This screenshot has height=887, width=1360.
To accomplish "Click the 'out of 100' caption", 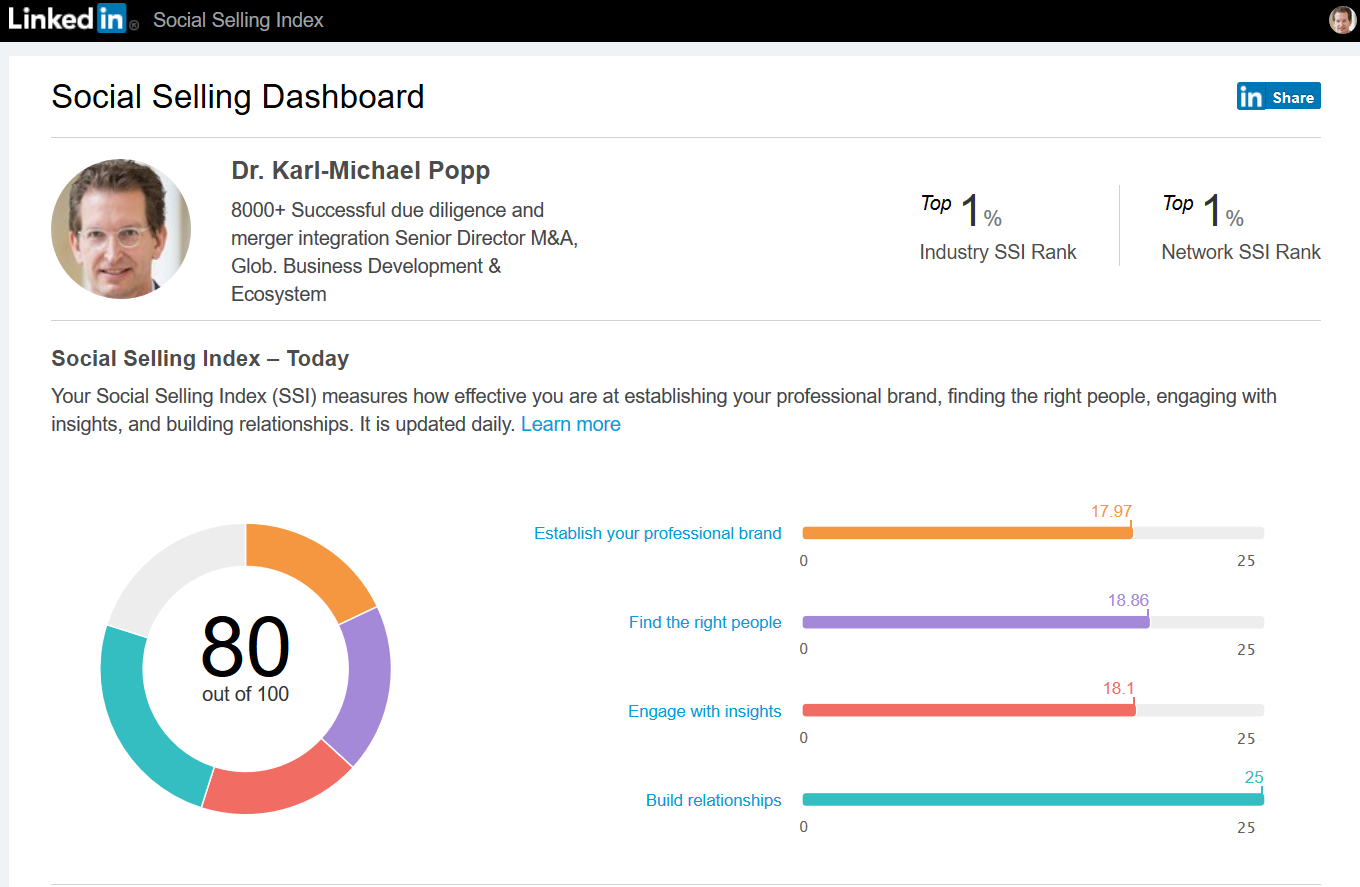I will [x=245, y=694].
